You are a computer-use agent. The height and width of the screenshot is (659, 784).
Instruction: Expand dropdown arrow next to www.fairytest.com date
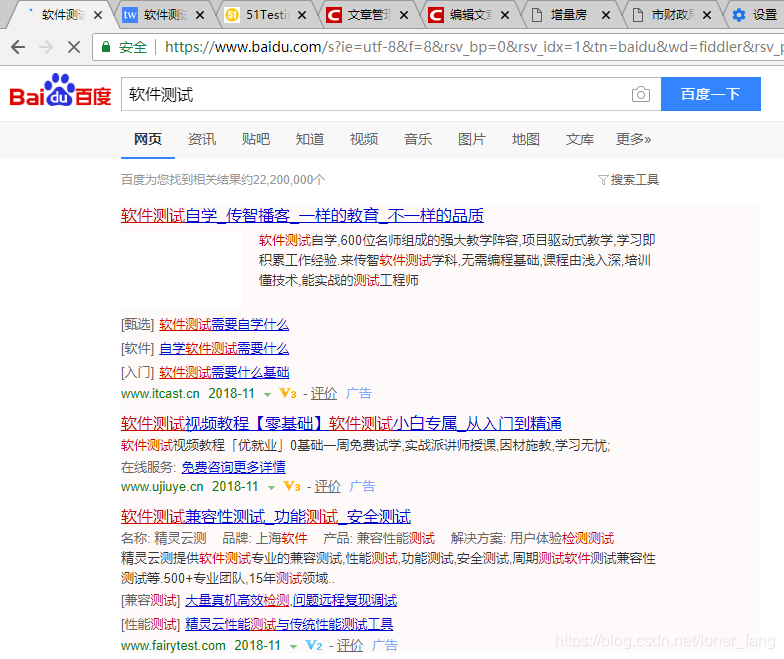click(294, 646)
